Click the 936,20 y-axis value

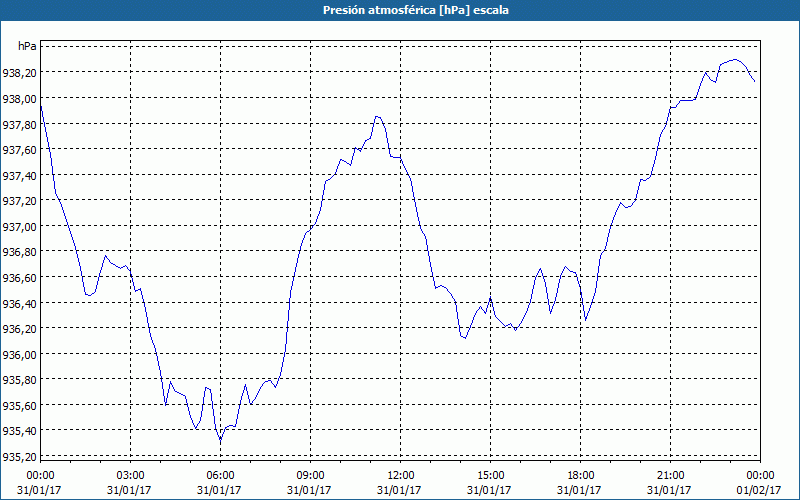(x=19, y=329)
